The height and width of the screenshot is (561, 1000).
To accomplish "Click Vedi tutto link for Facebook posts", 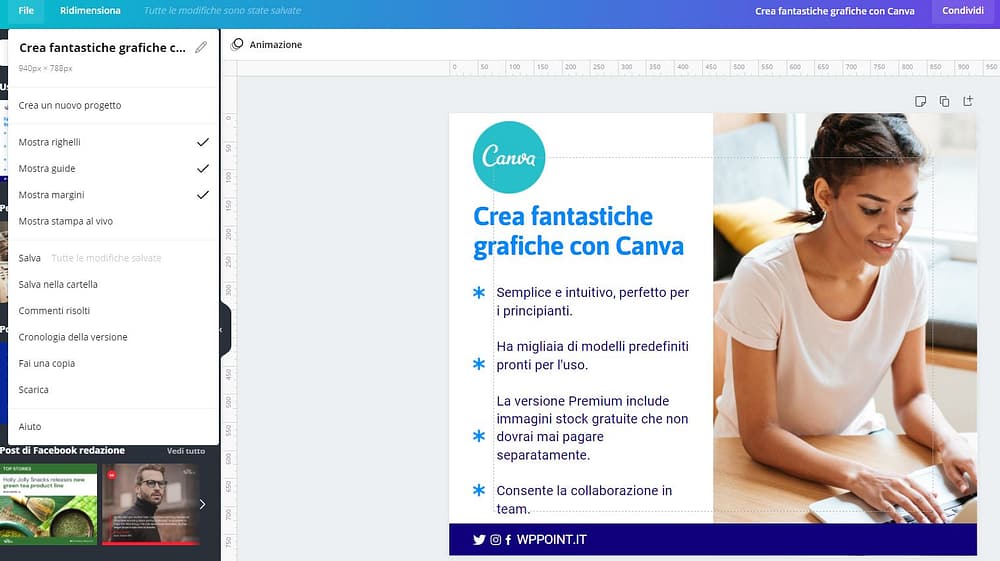I will pyautogui.click(x=186, y=451).
